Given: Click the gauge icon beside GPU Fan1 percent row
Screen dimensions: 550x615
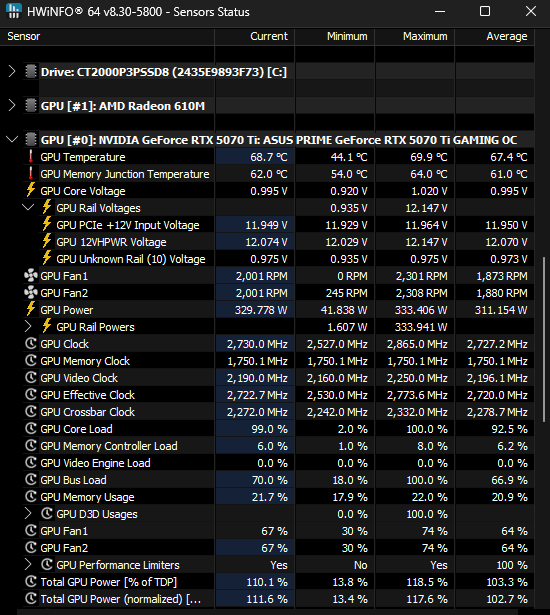Looking at the screenshot, I should click(x=31, y=530).
